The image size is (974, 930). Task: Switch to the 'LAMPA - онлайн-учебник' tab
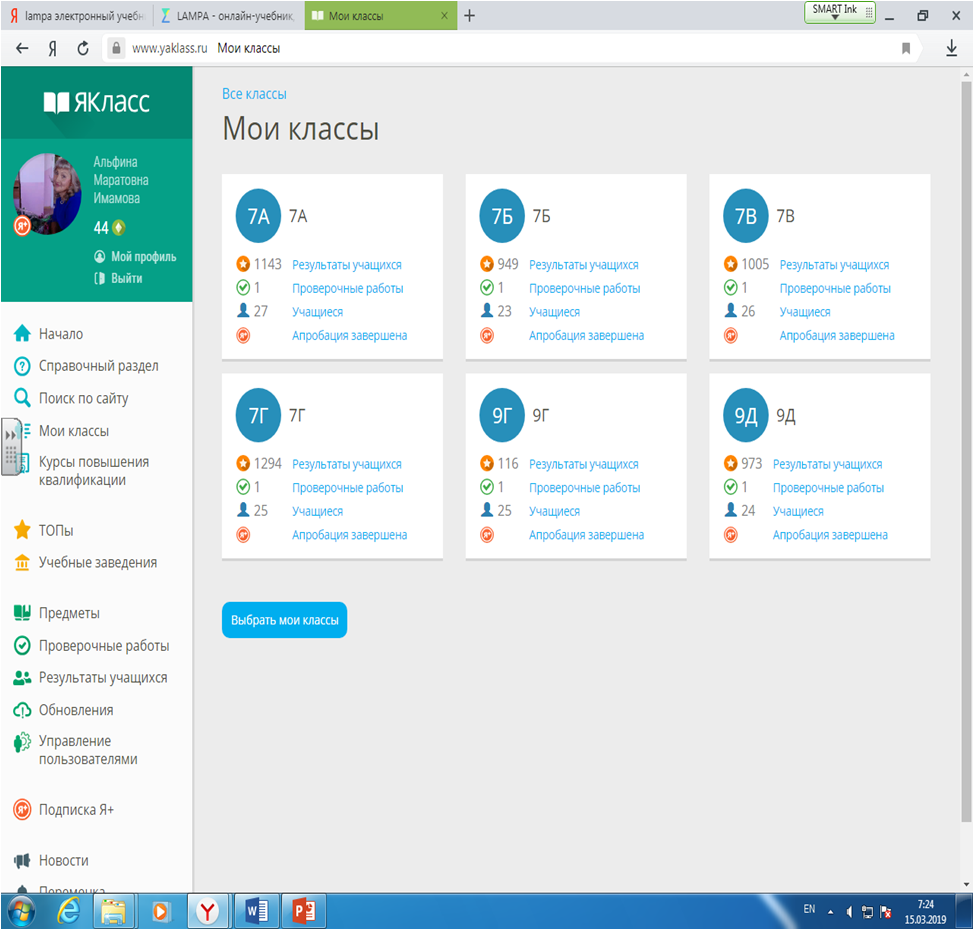(x=229, y=16)
